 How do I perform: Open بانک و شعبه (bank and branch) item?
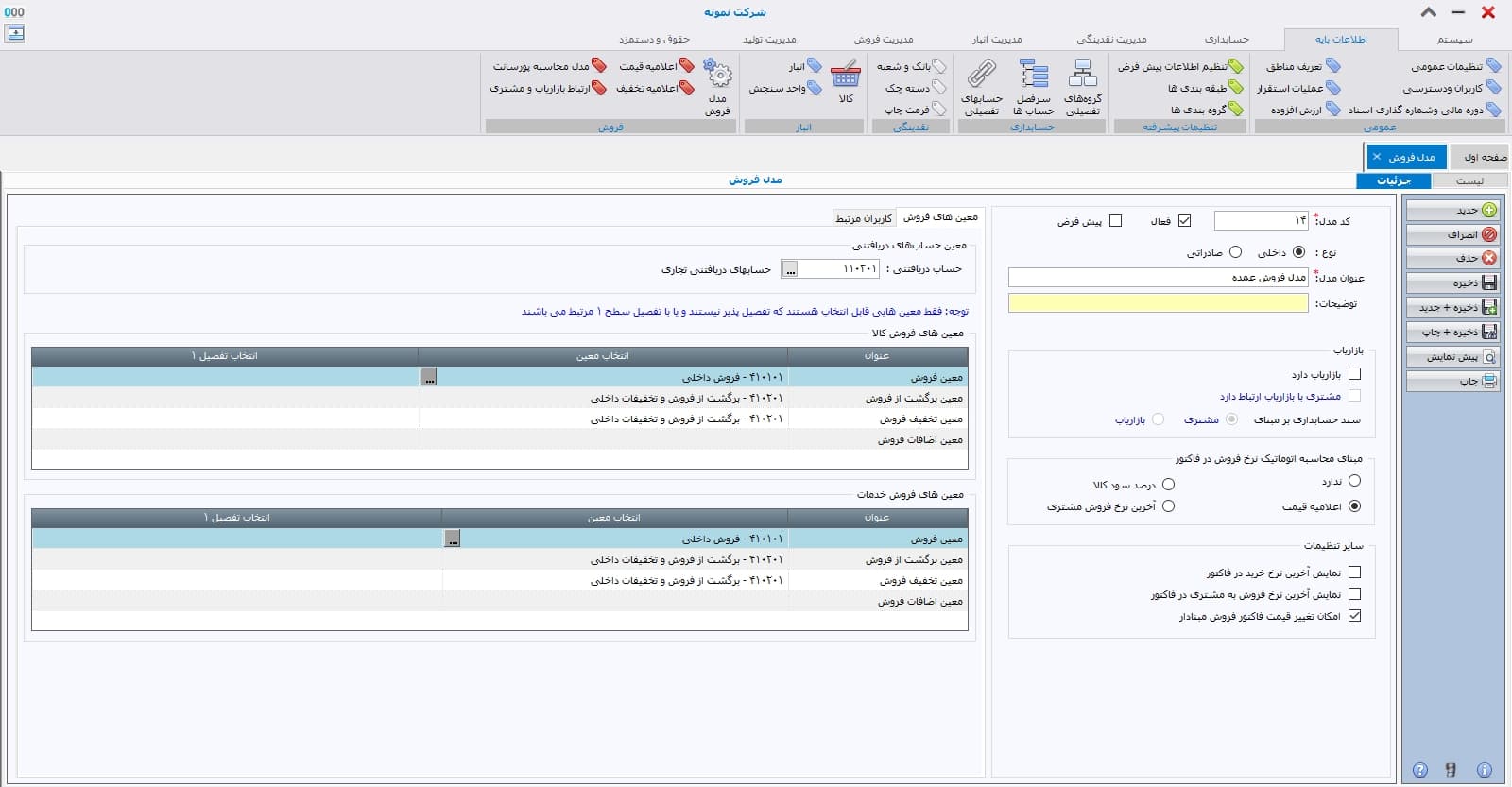pos(911,66)
